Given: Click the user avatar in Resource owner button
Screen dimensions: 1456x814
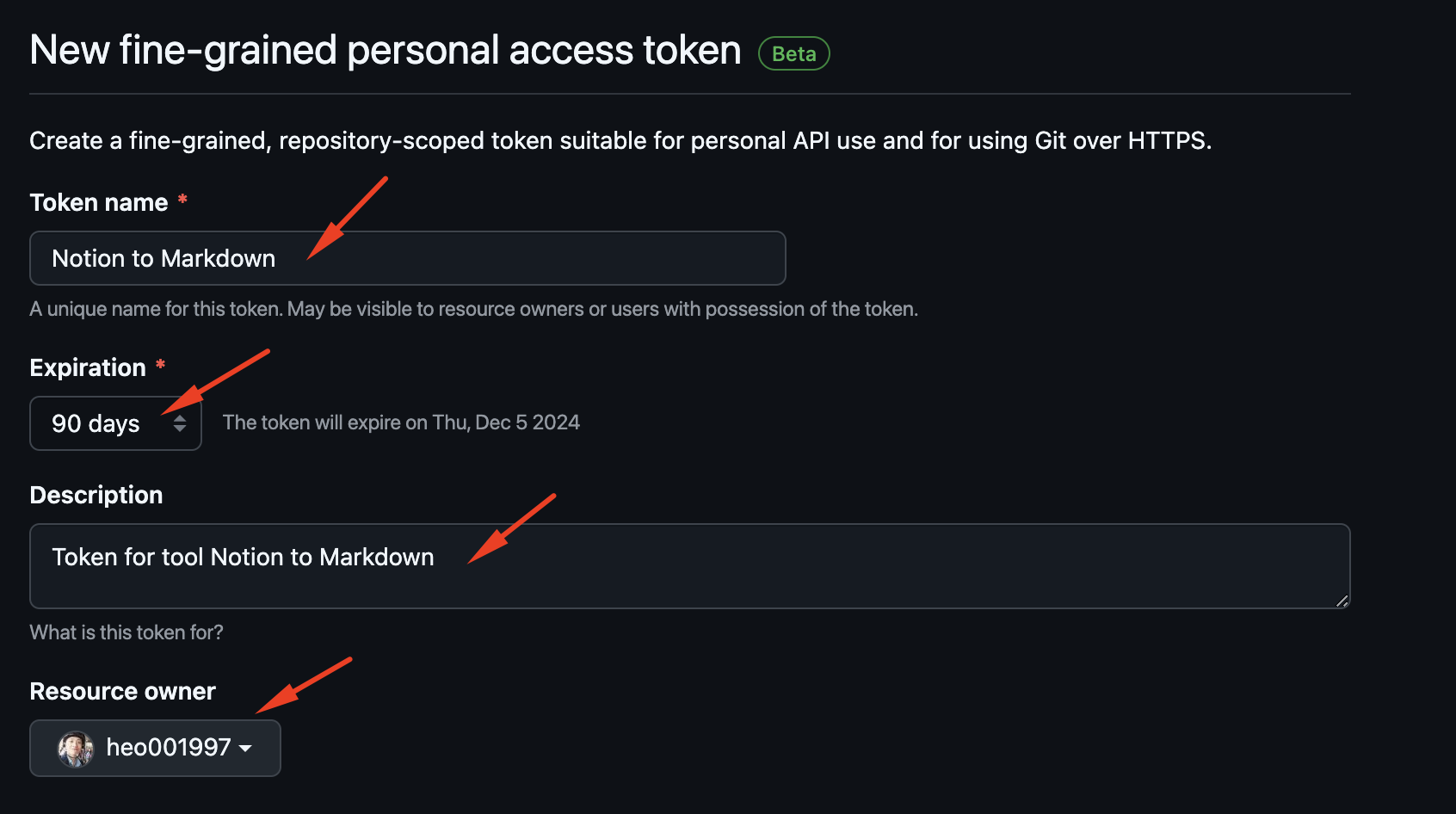Looking at the screenshot, I should tap(76, 749).
